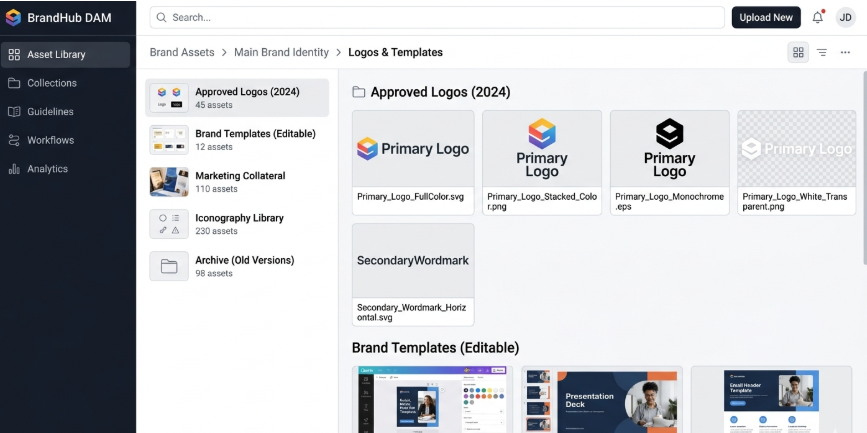Click the Collections folder icon

[14, 83]
